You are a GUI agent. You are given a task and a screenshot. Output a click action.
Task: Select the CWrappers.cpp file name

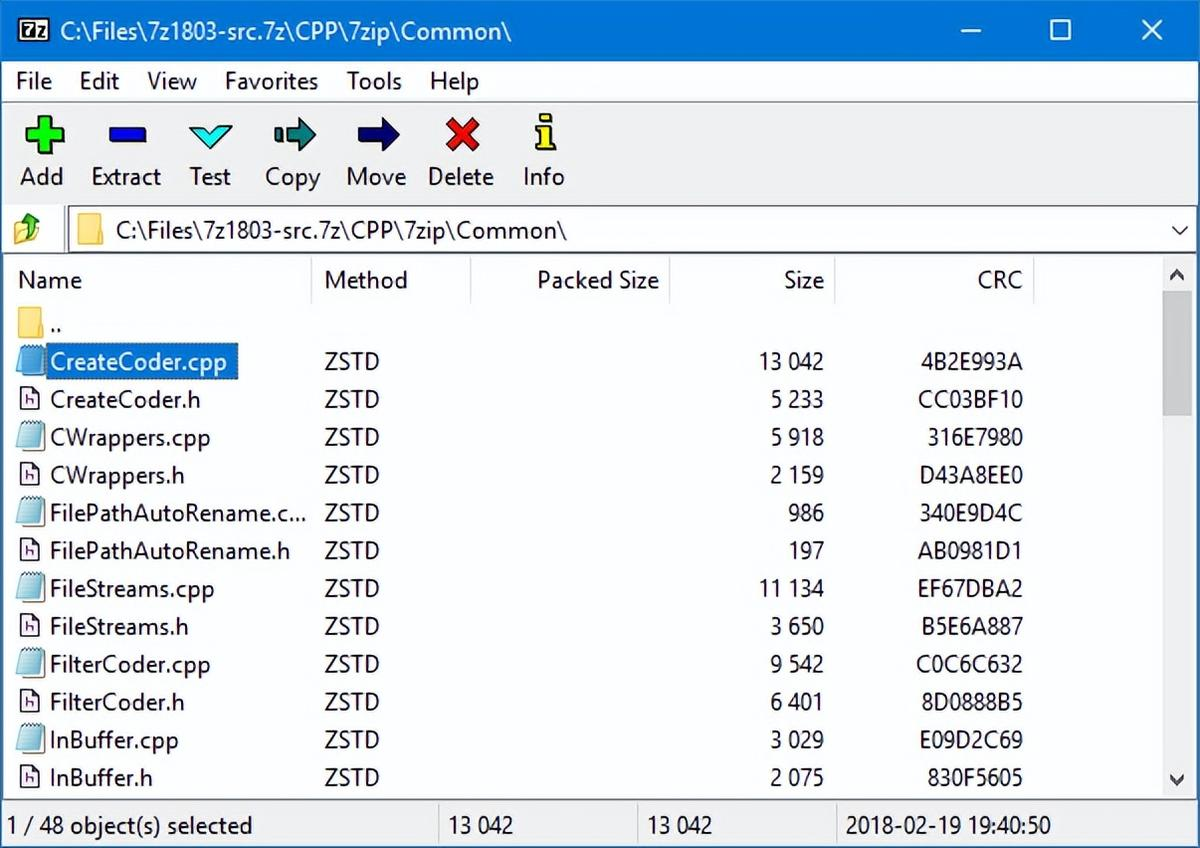click(x=130, y=437)
